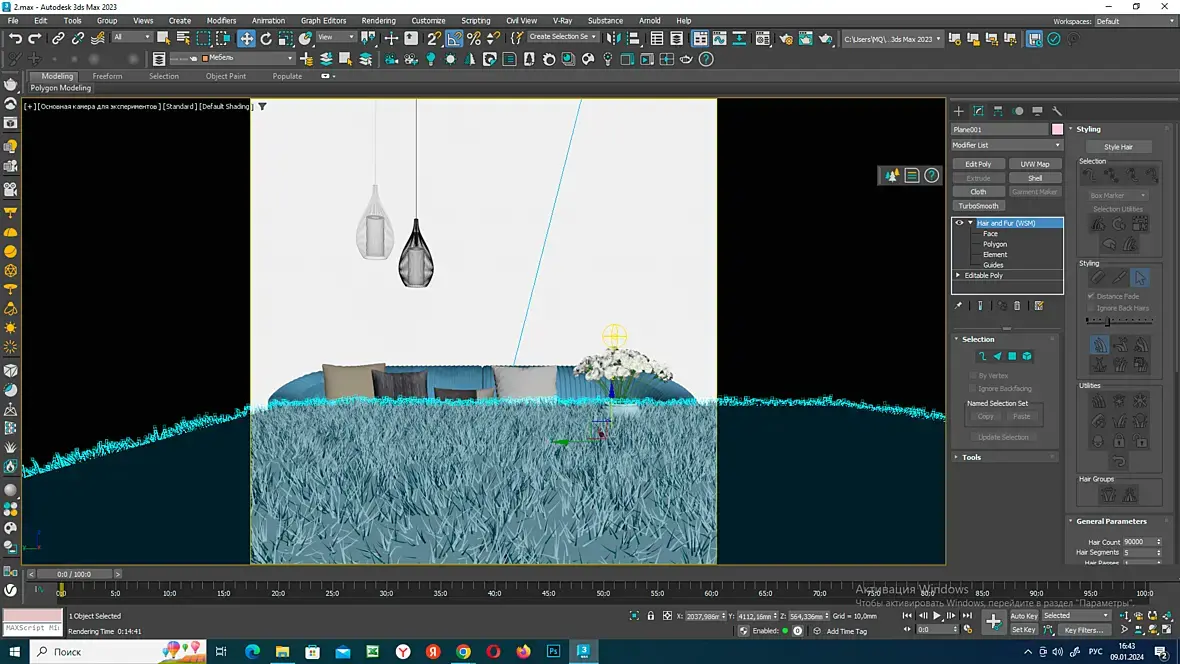Open the Modifier List dropdown
The image size is (1180, 664).
(1006, 145)
